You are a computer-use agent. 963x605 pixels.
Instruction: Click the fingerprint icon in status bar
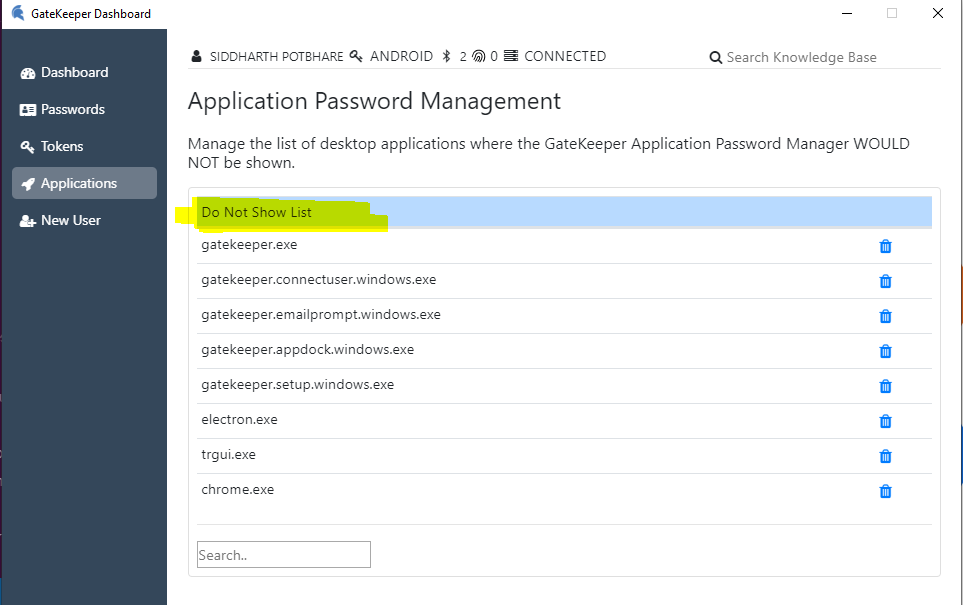pos(479,57)
